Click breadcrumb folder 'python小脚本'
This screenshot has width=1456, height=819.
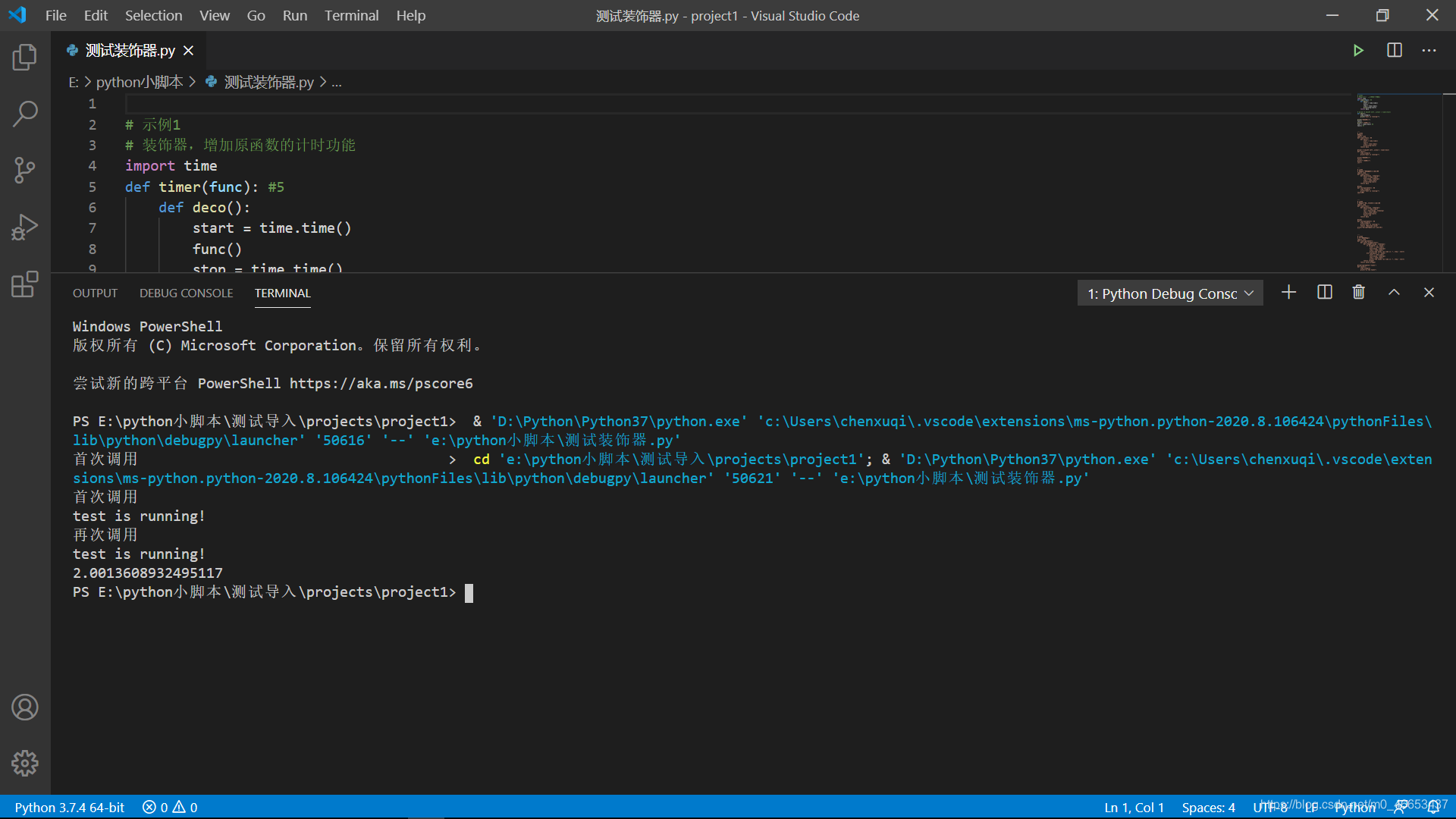(140, 82)
